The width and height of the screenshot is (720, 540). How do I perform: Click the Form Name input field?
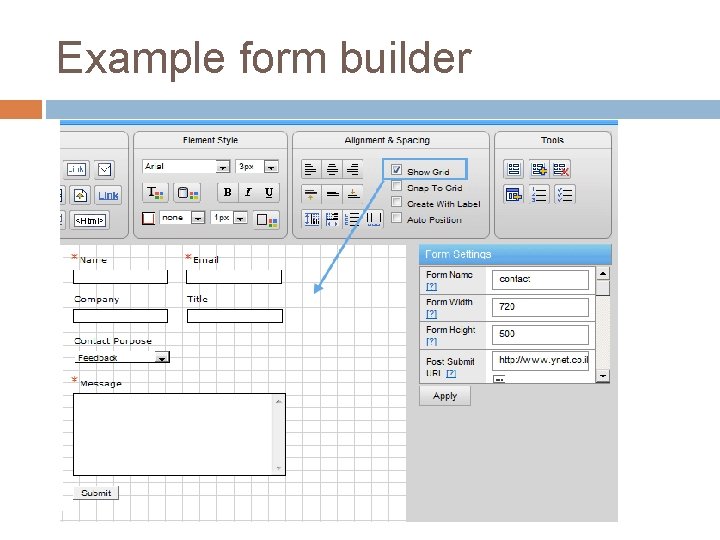coord(540,280)
